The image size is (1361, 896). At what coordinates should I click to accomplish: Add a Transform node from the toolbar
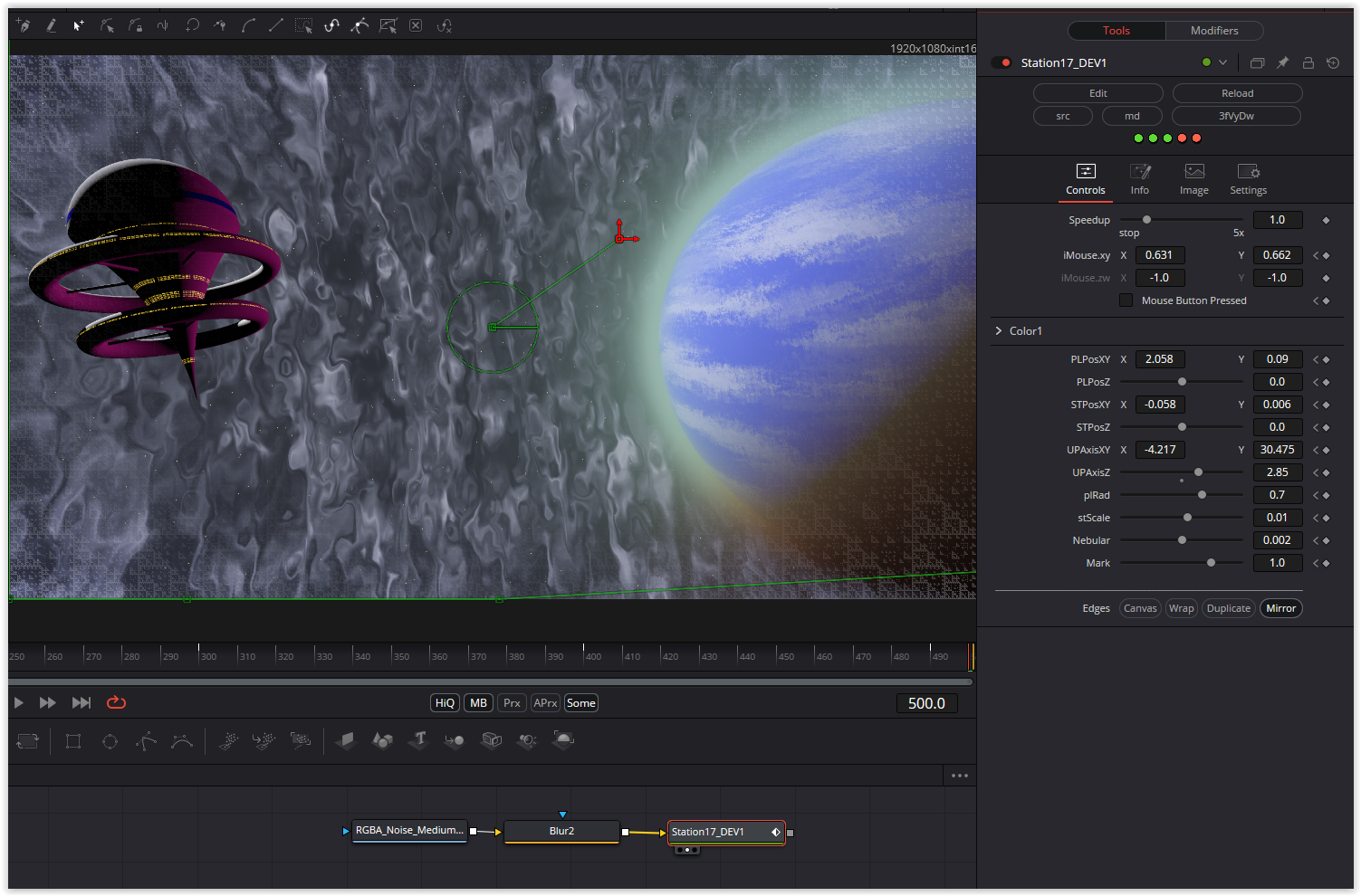click(28, 741)
